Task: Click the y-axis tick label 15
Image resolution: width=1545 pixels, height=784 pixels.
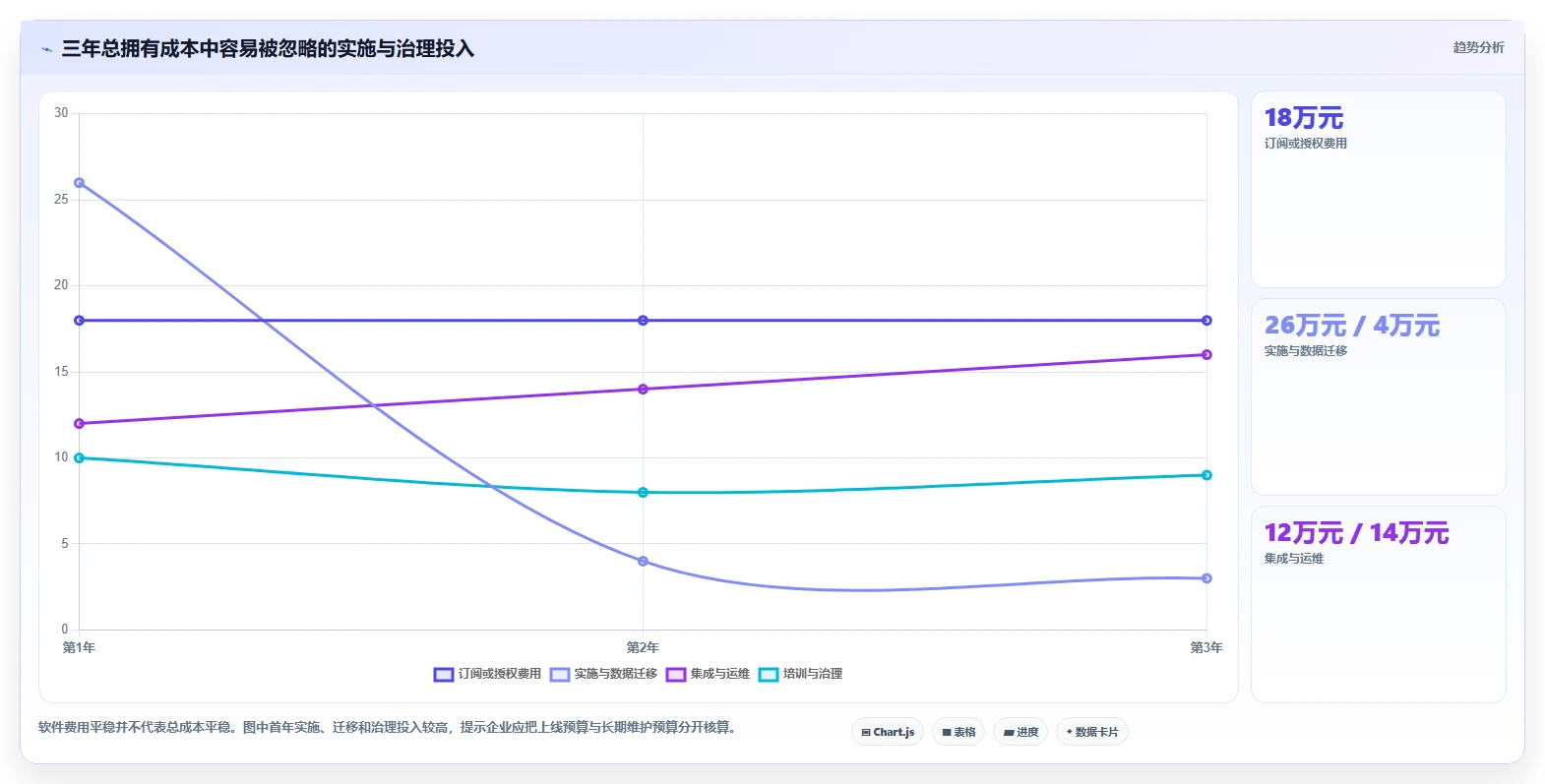Action: pyautogui.click(x=61, y=372)
